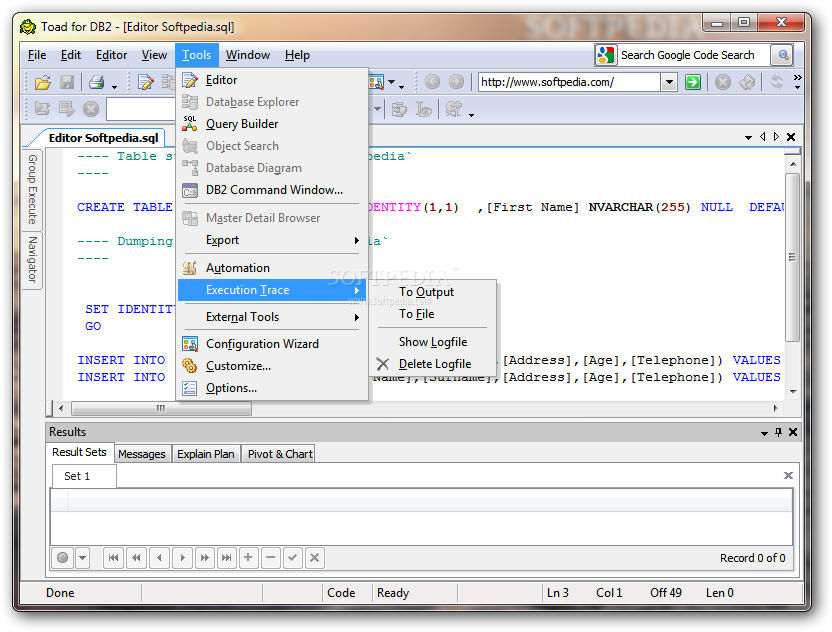
Task: Click the Options checklist icon
Action: pos(190,388)
